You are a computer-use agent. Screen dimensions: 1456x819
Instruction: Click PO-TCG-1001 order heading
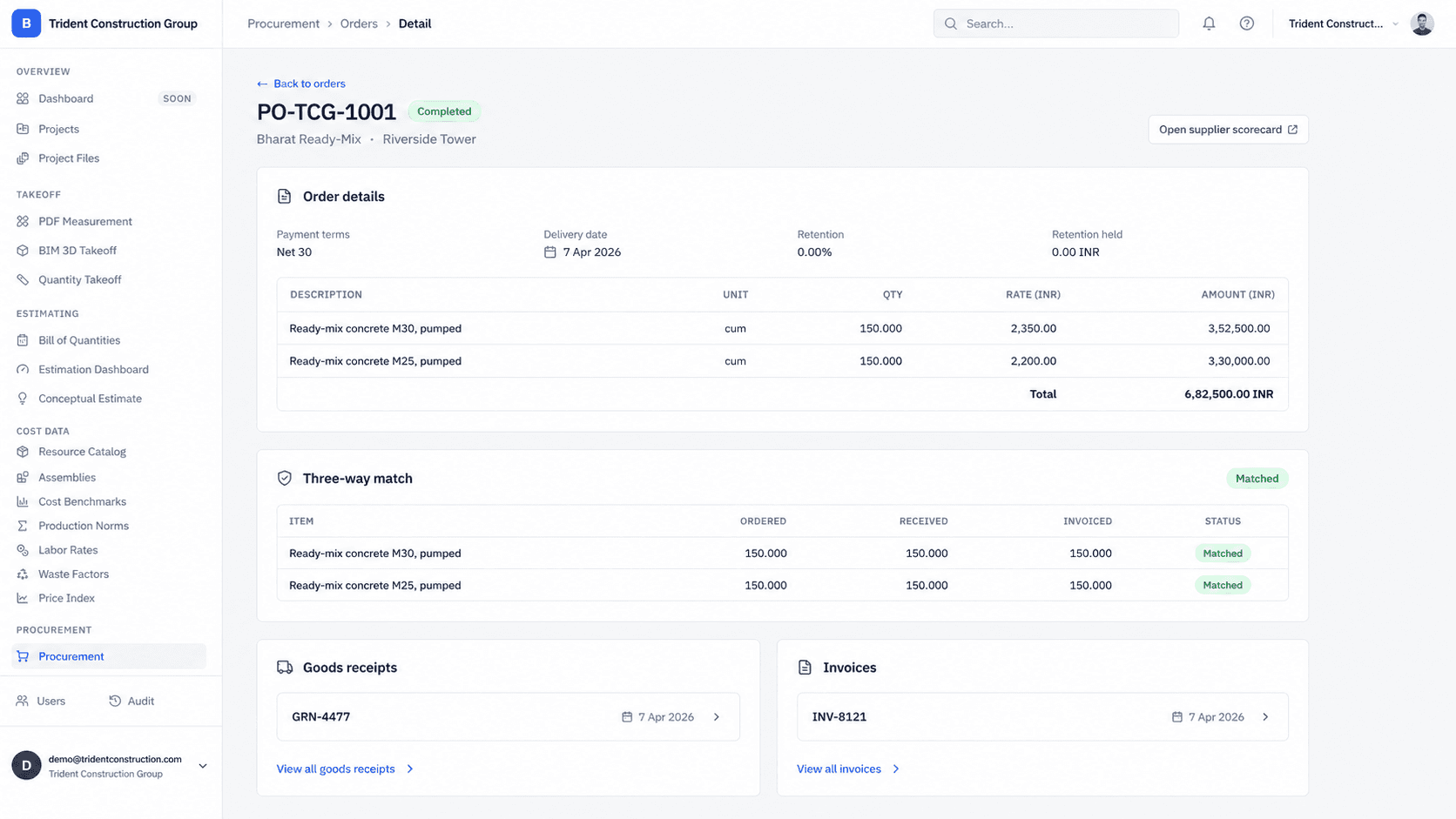pos(327,111)
